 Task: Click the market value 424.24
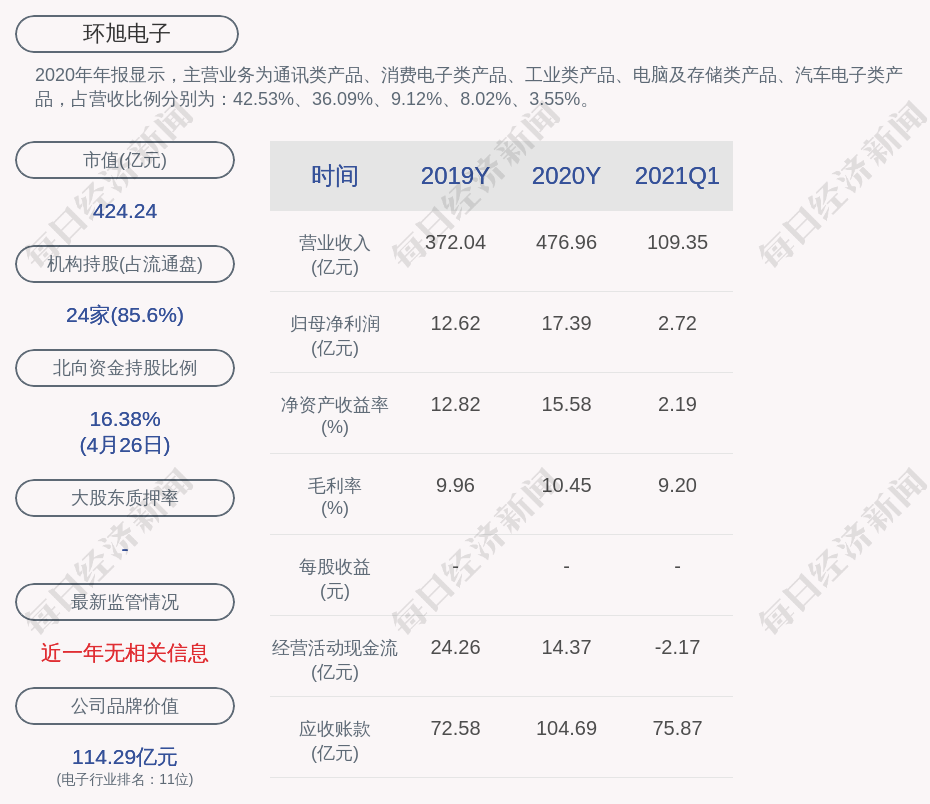click(x=125, y=211)
